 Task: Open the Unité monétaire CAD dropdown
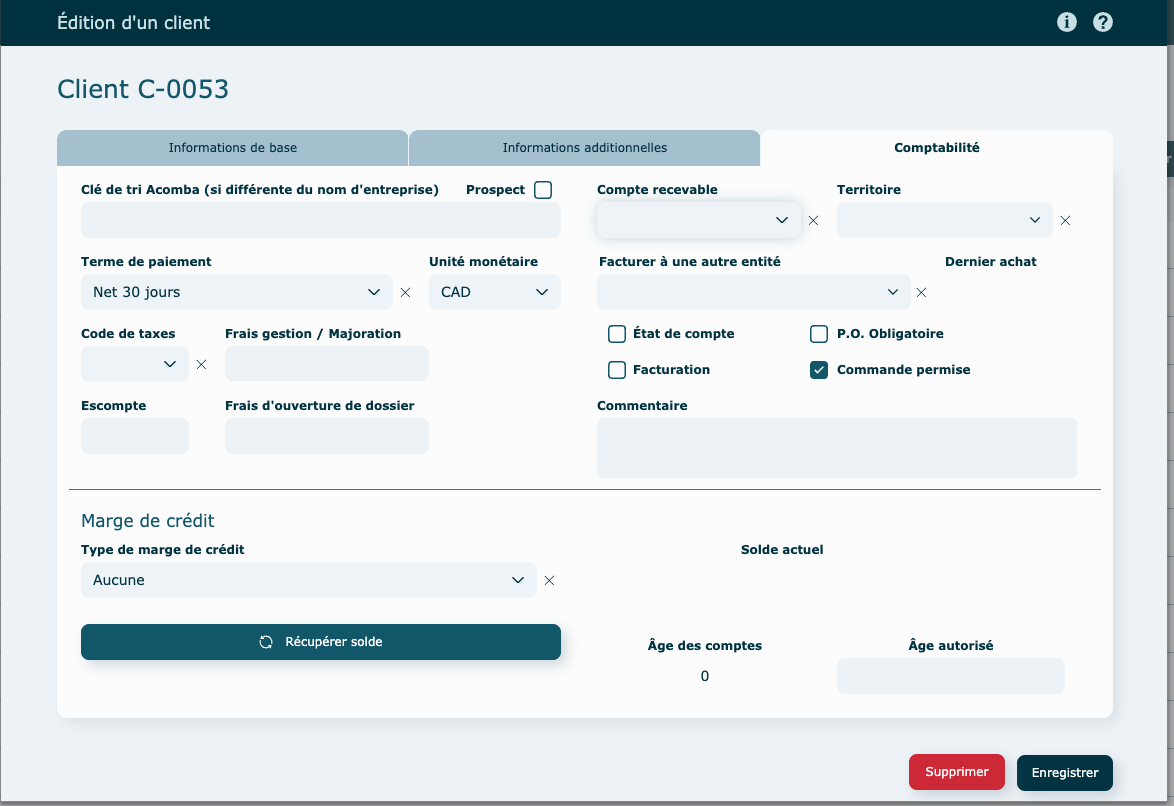495,292
